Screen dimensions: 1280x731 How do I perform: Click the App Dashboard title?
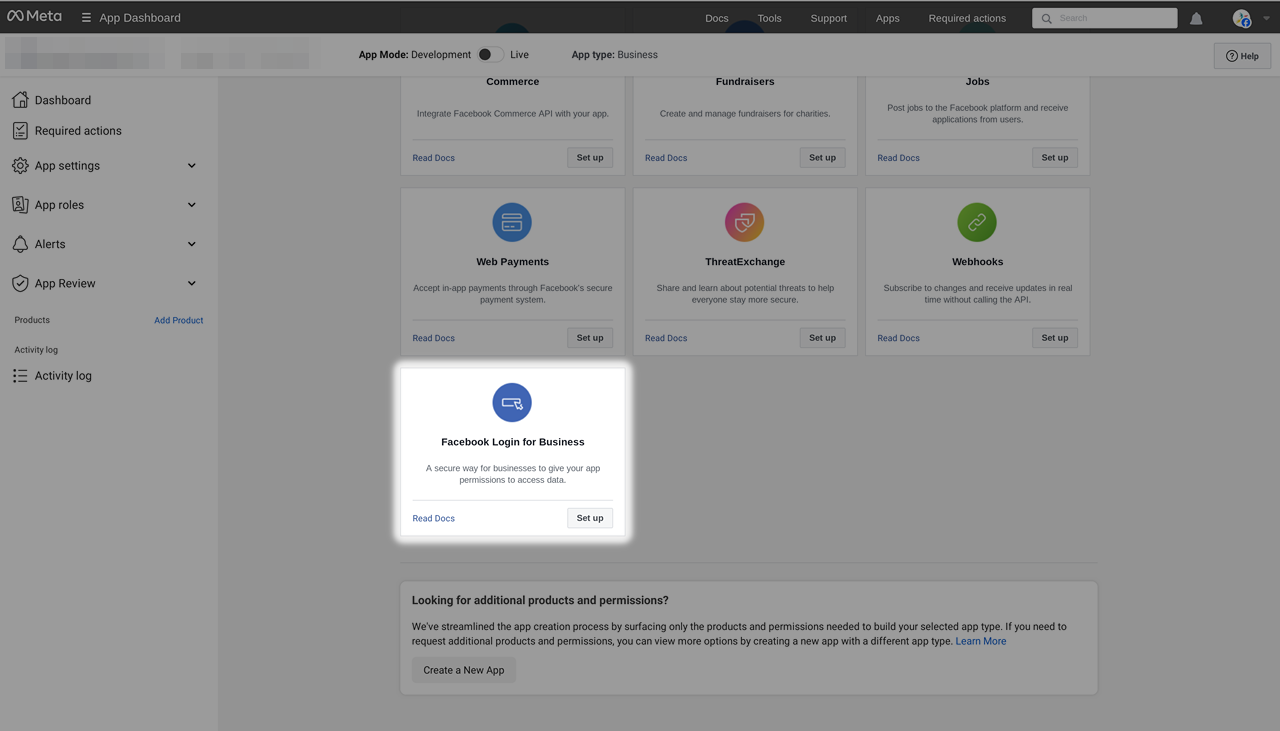tap(140, 18)
